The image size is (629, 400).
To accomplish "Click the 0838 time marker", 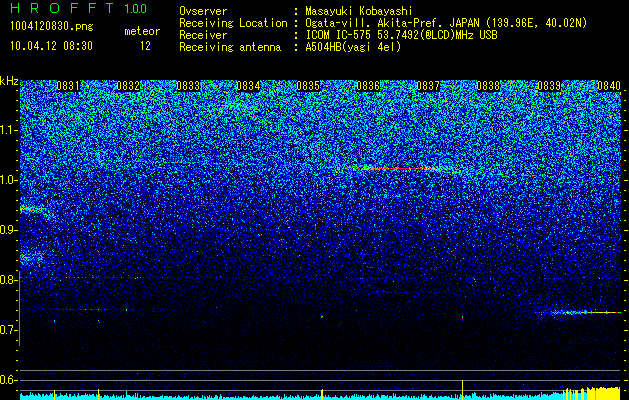I will [x=489, y=86].
